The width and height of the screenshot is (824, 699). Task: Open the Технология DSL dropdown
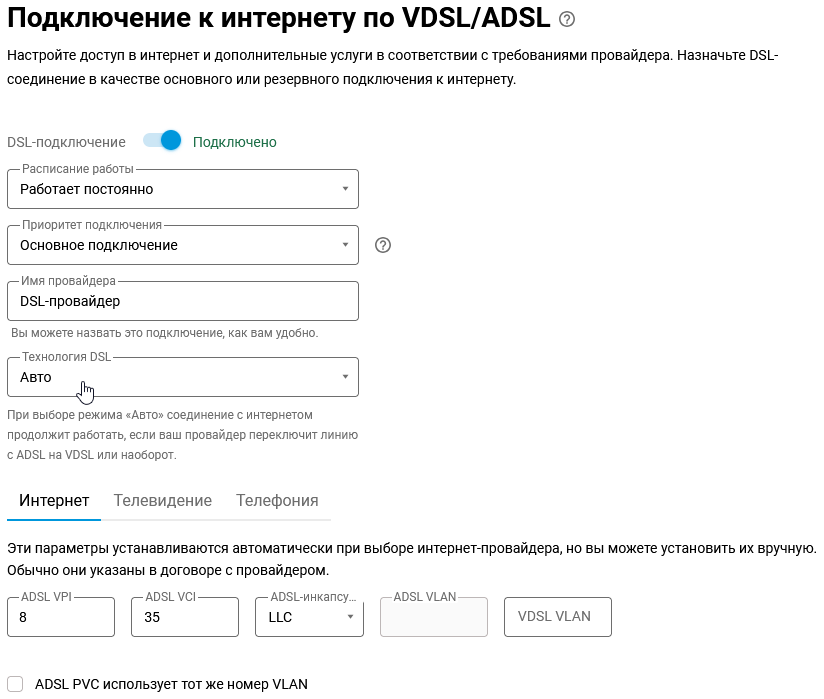(183, 377)
